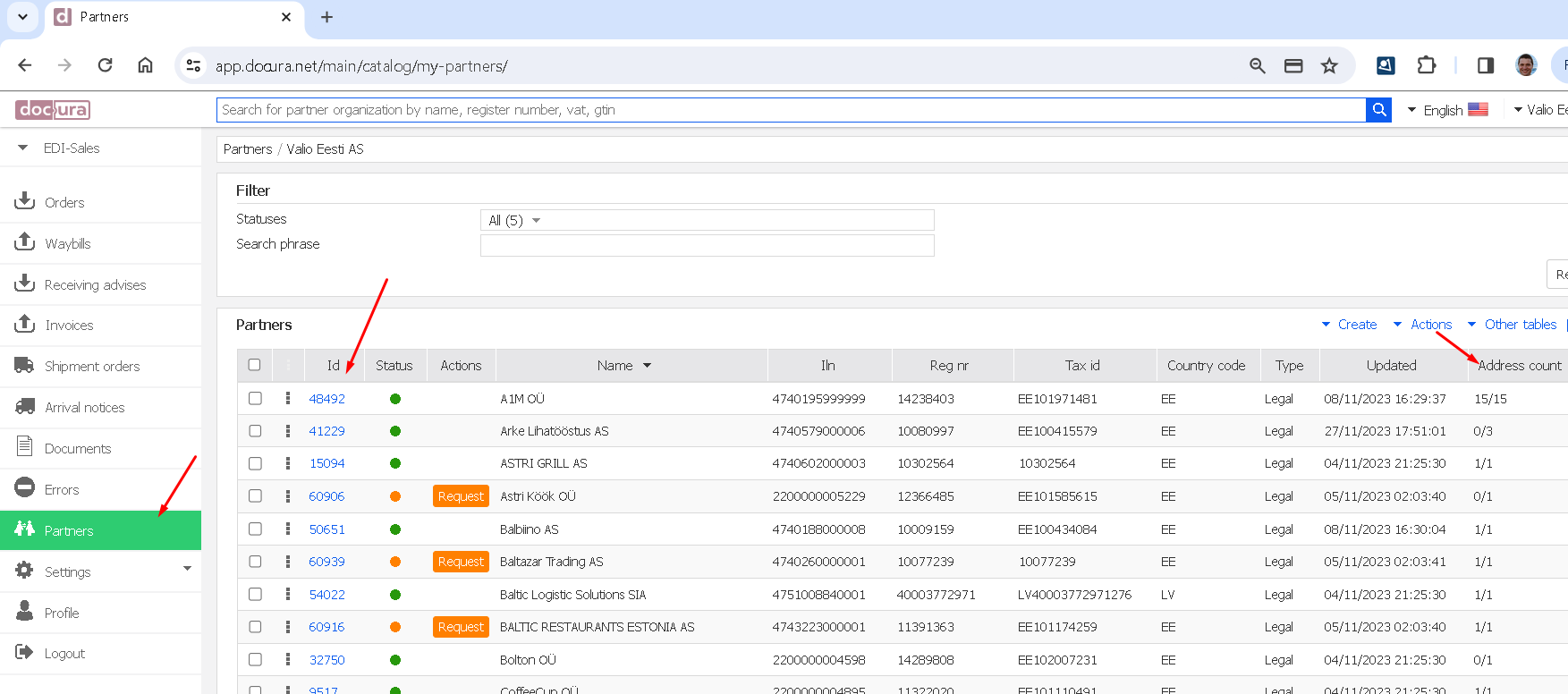Viewport: 1568px width, 694px height.
Task: Open partner Id 54022 link
Action: (326, 595)
